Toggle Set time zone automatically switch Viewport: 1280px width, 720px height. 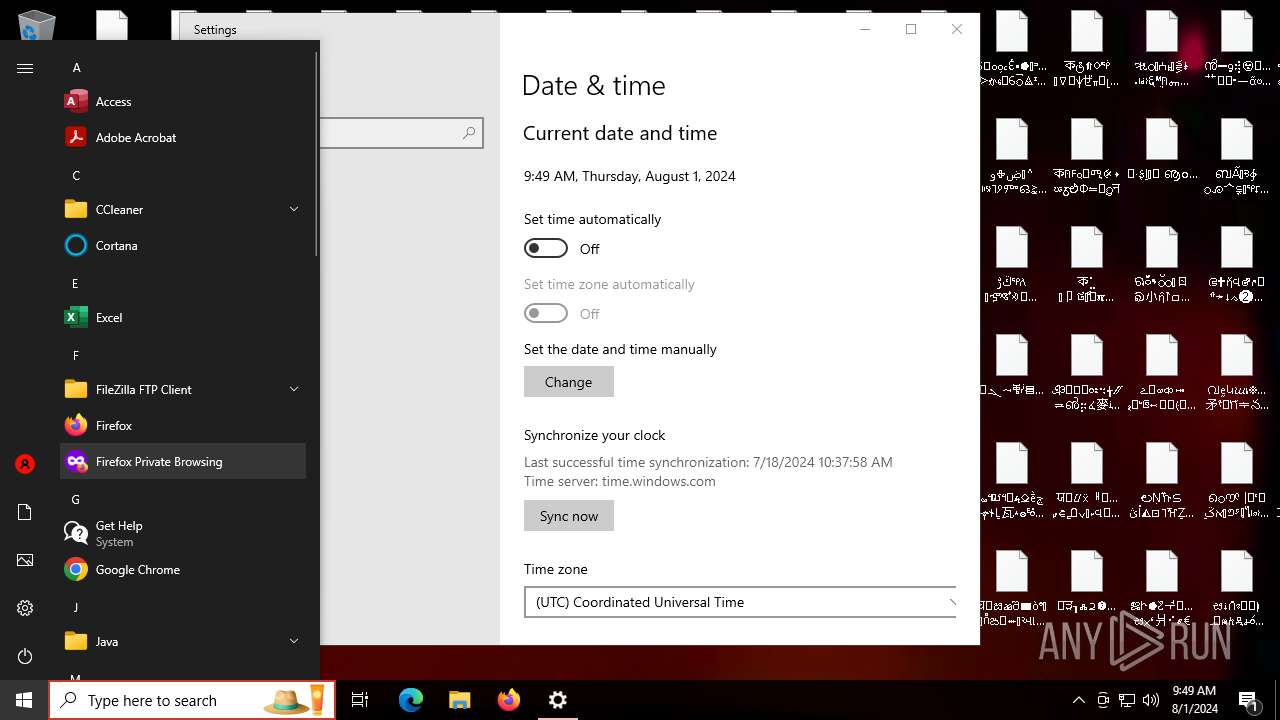[546, 313]
